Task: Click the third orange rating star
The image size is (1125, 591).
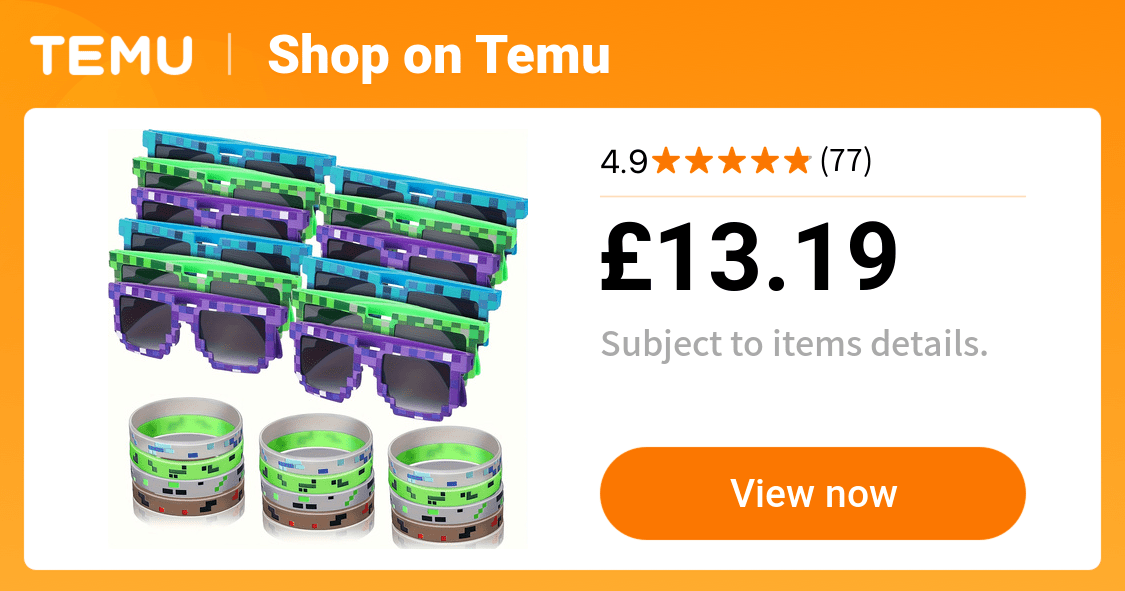Action: [x=733, y=161]
